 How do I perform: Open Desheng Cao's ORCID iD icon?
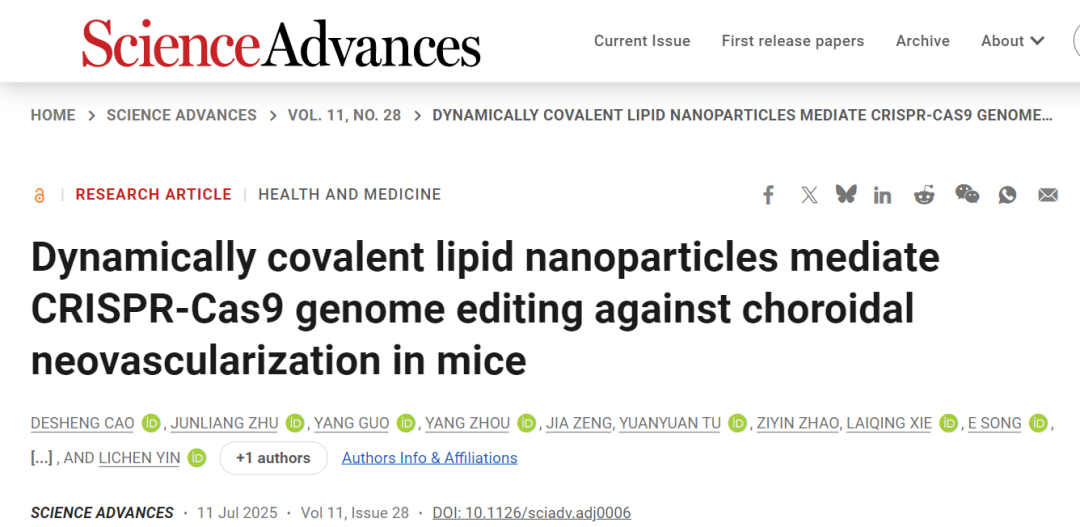point(151,423)
